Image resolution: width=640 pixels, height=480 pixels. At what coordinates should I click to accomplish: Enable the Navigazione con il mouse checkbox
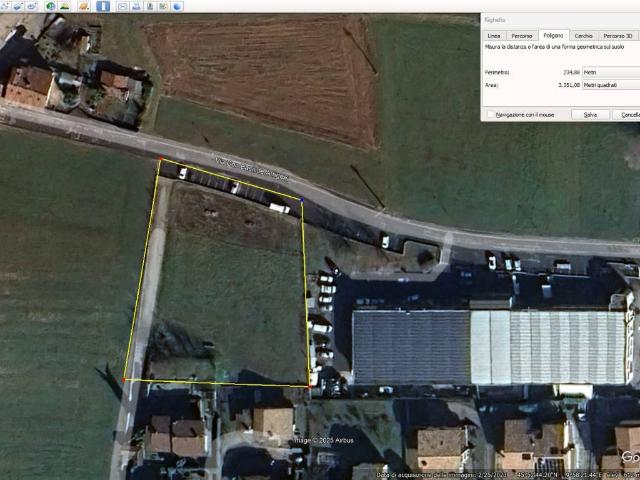[490, 114]
